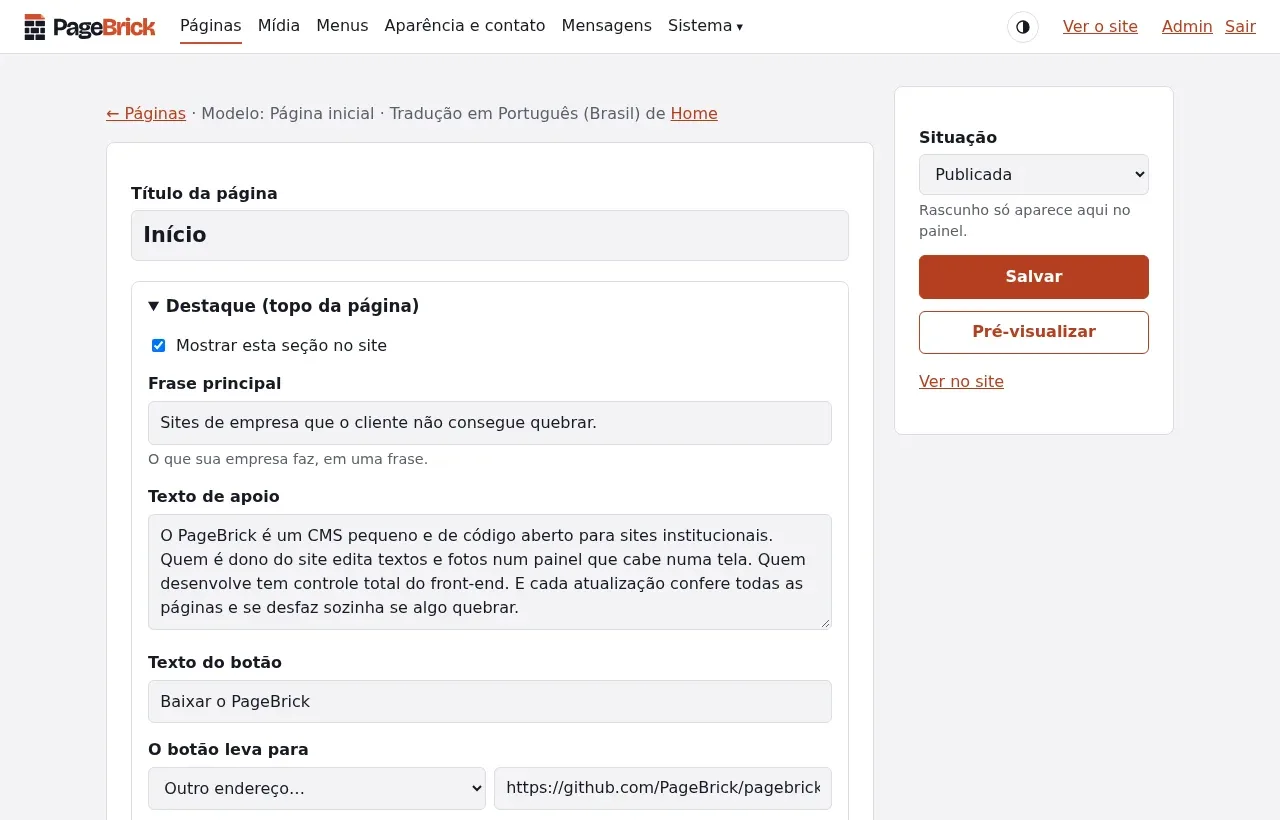Viewport: 1280px width, 820px height.
Task: Open the Mídia section
Action: click(x=279, y=26)
